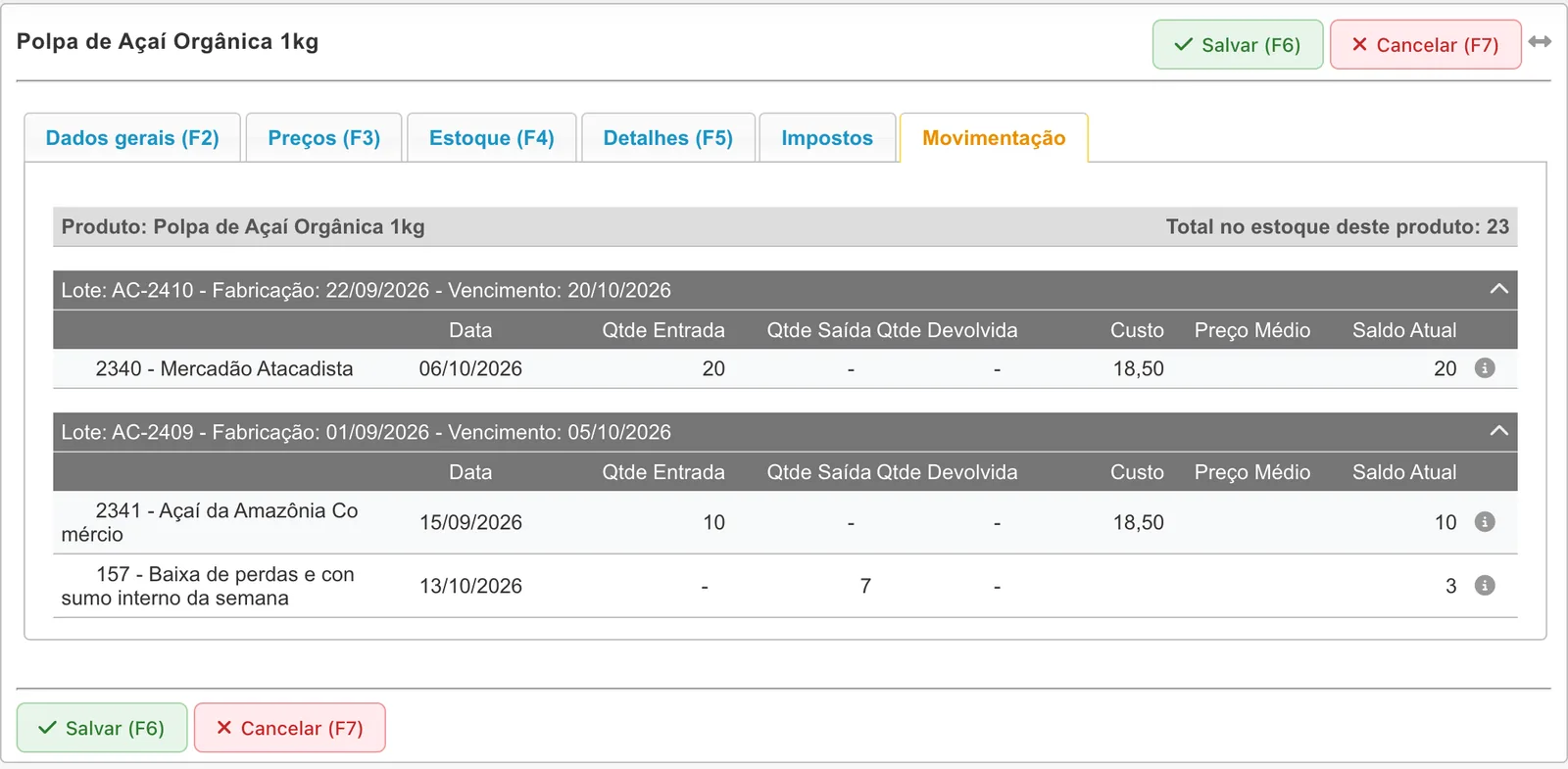Select the Movimentação tab
Image resolution: width=1568 pixels, height=769 pixels.
click(x=994, y=138)
